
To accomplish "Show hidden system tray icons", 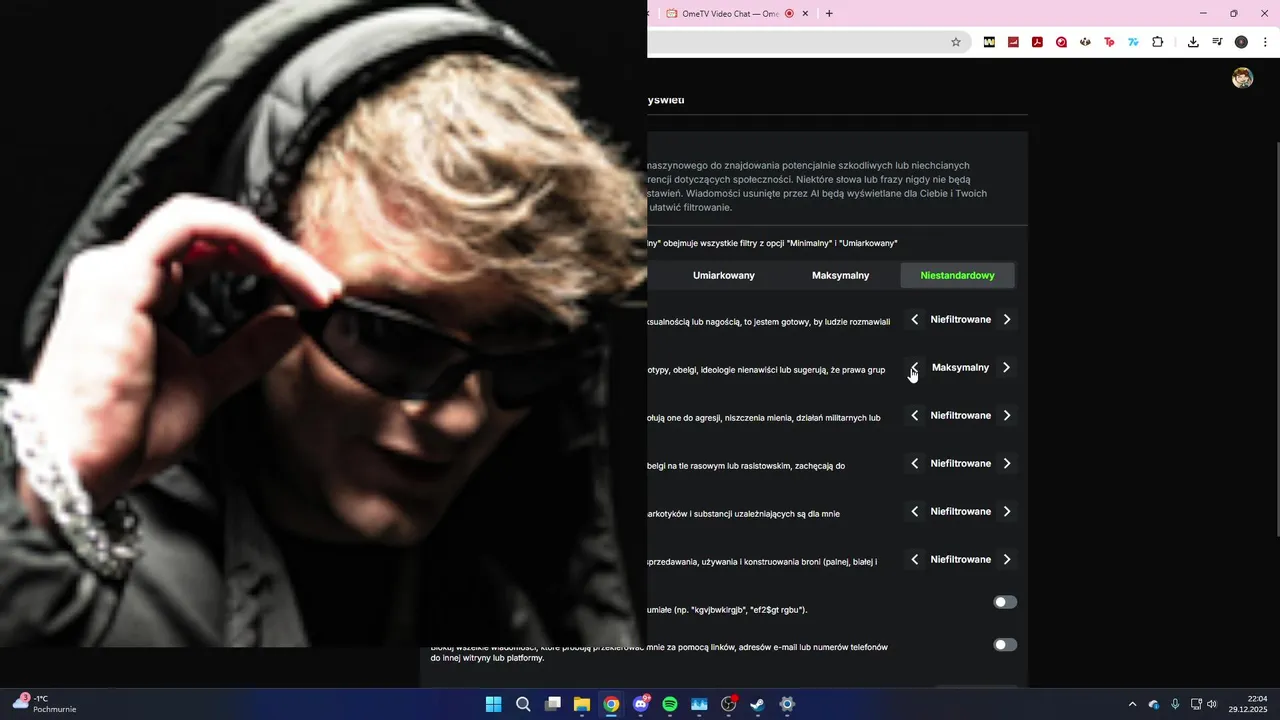I will coord(1132,704).
